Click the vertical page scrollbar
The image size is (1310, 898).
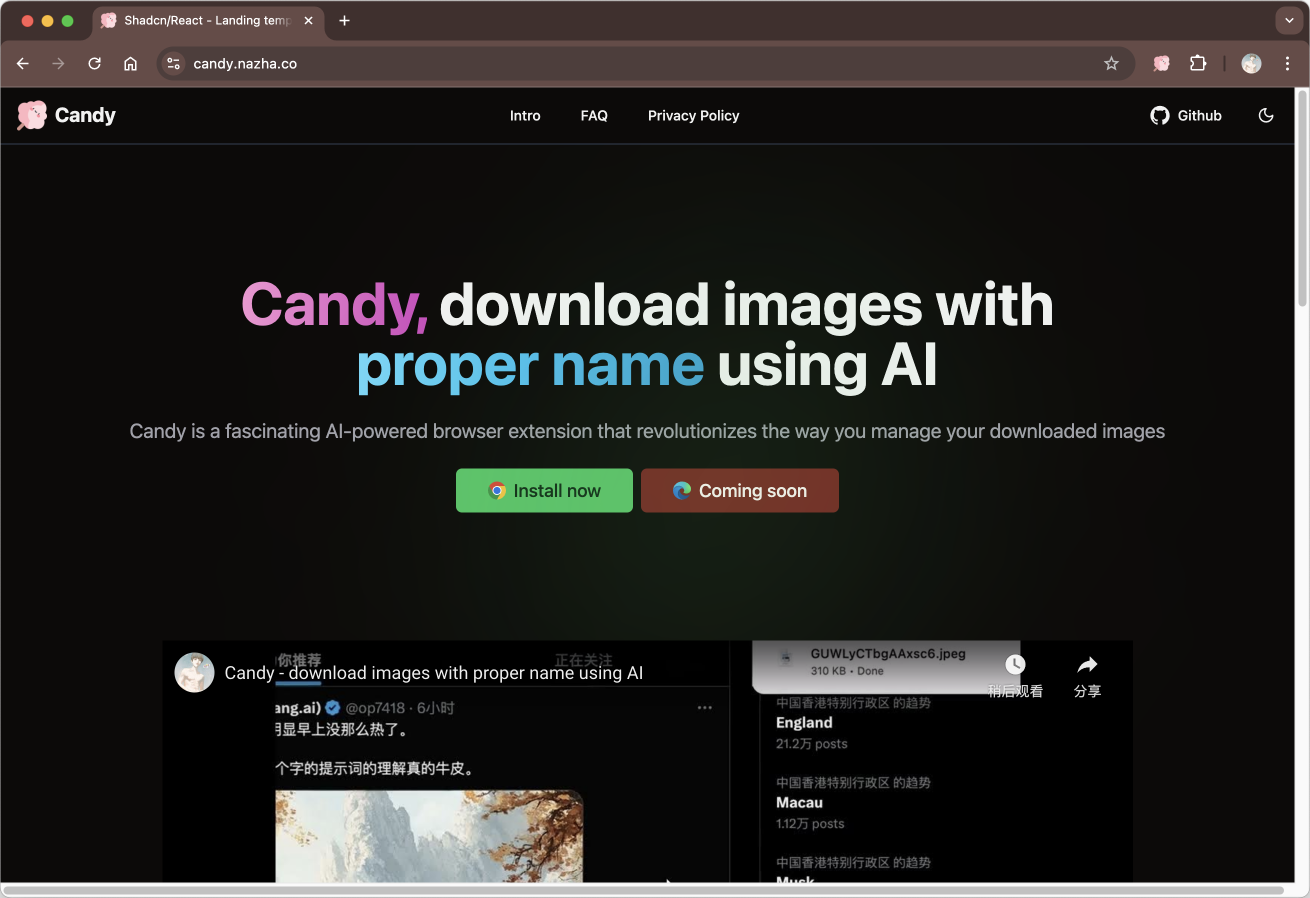click(x=1302, y=200)
